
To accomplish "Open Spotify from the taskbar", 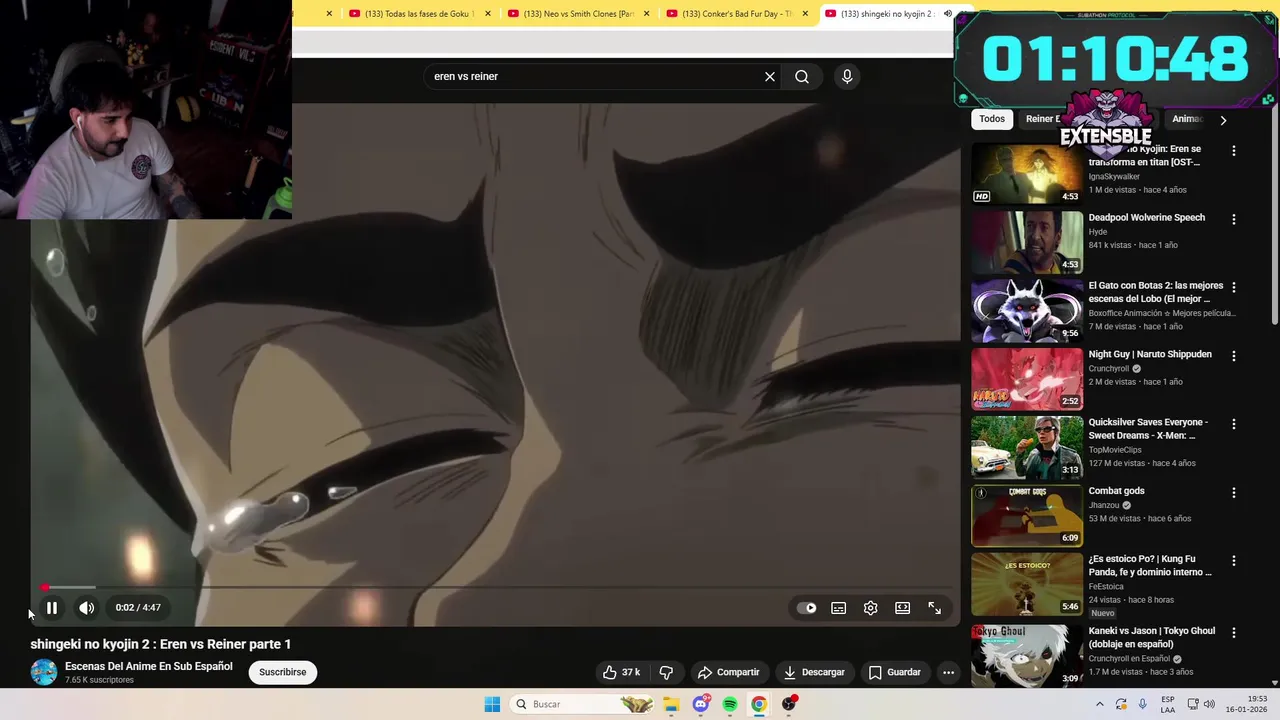I will coord(730,704).
